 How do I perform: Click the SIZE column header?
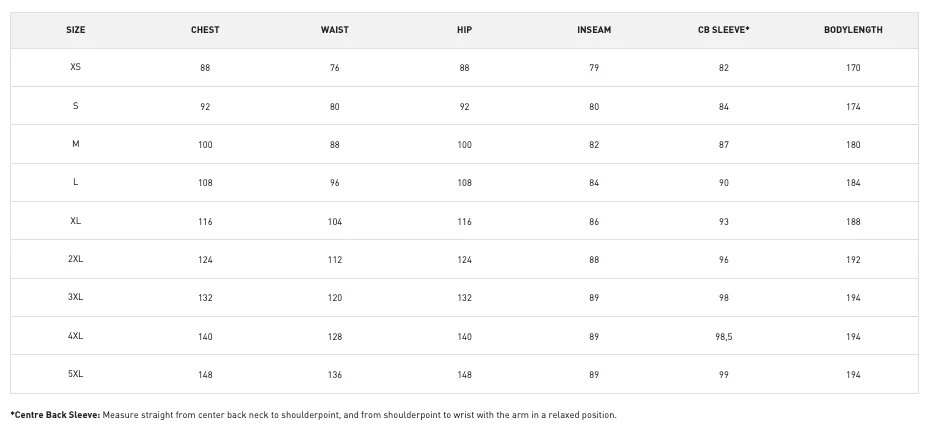coord(76,30)
